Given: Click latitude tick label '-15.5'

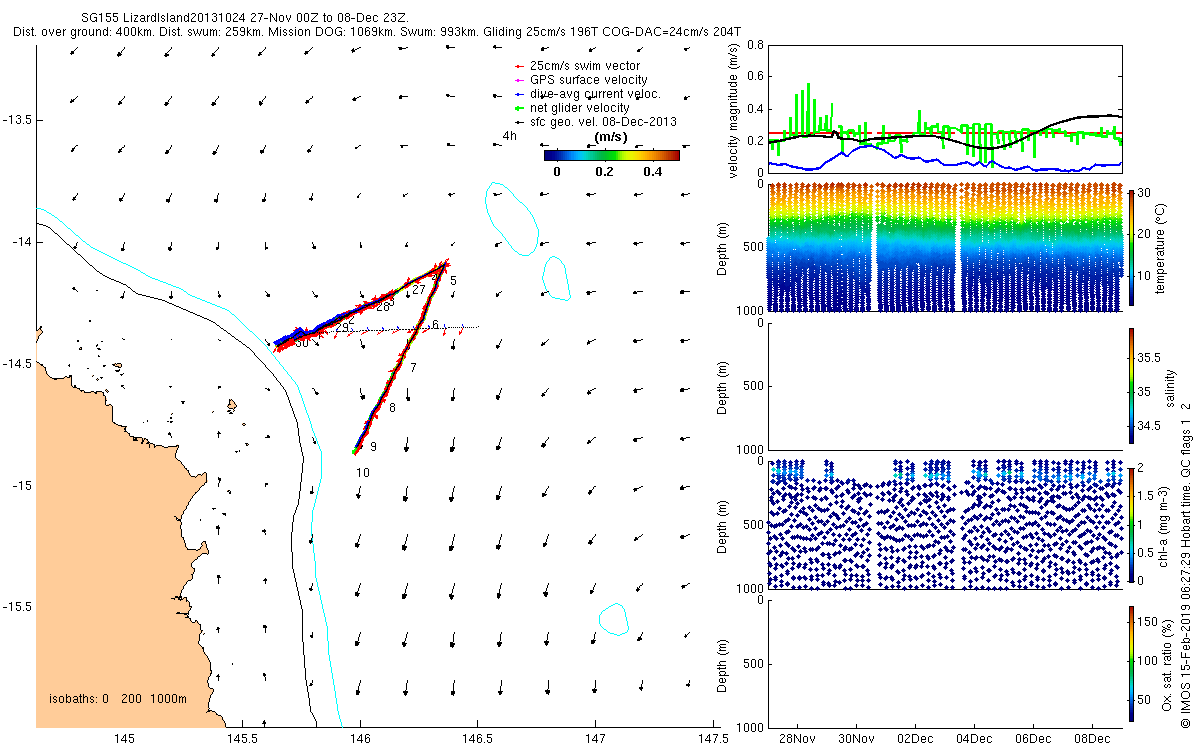Looking at the screenshot, I should 17,607.
